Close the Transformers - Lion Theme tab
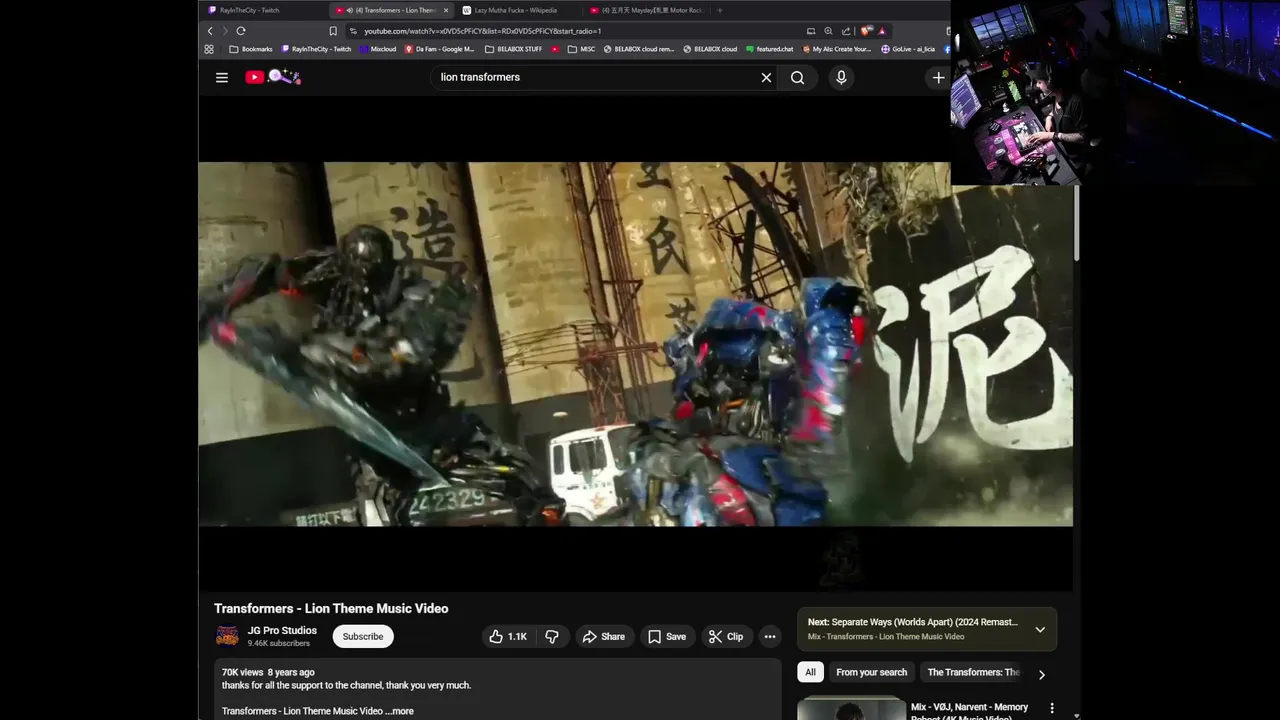The width and height of the screenshot is (1280, 720). tap(446, 10)
